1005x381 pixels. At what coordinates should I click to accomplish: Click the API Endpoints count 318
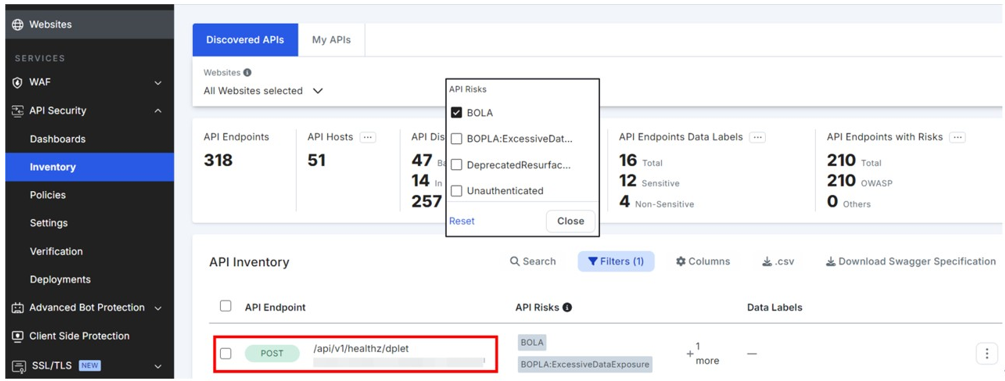click(x=218, y=160)
